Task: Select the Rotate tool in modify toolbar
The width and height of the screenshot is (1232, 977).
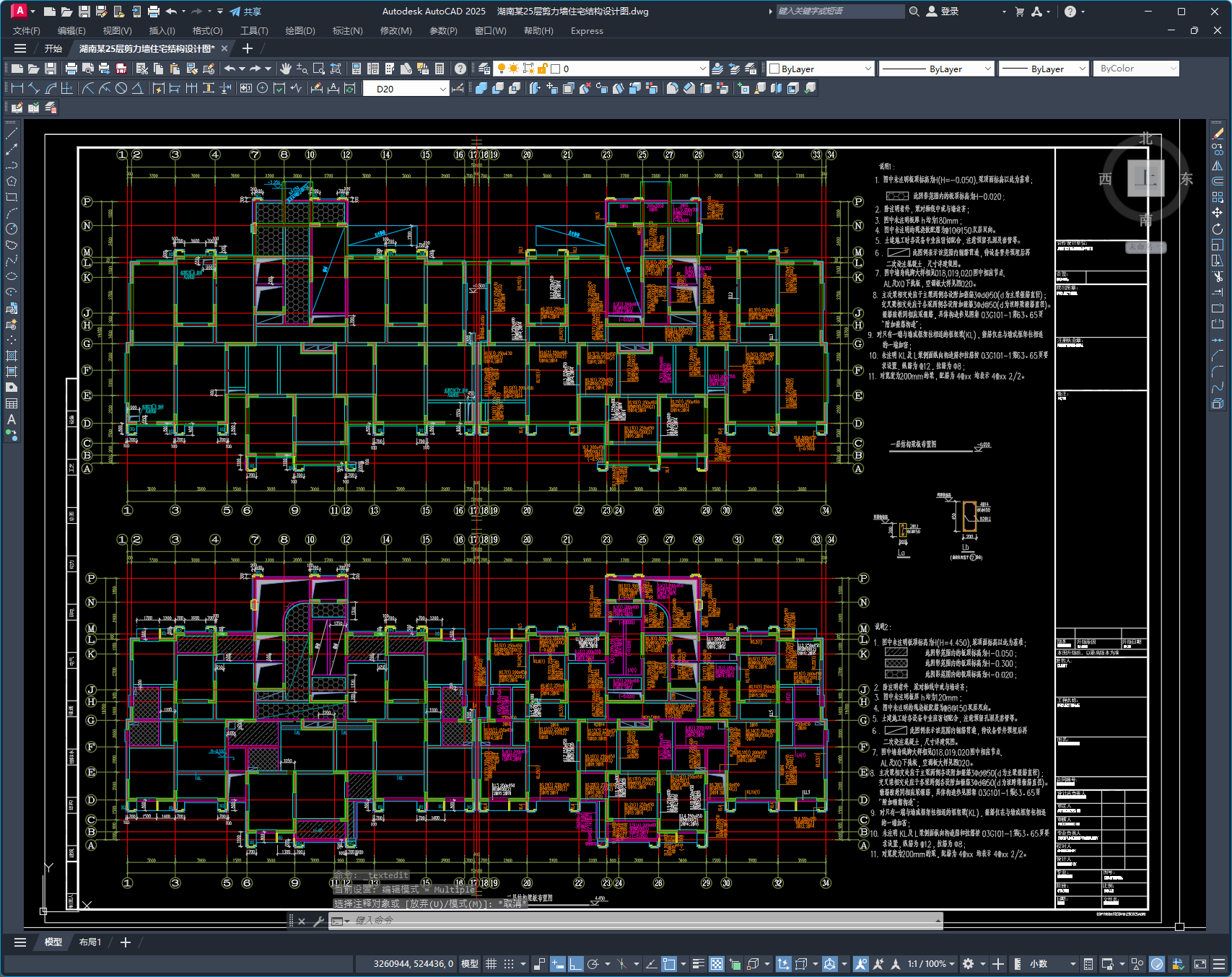Action: tap(1218, 229)
